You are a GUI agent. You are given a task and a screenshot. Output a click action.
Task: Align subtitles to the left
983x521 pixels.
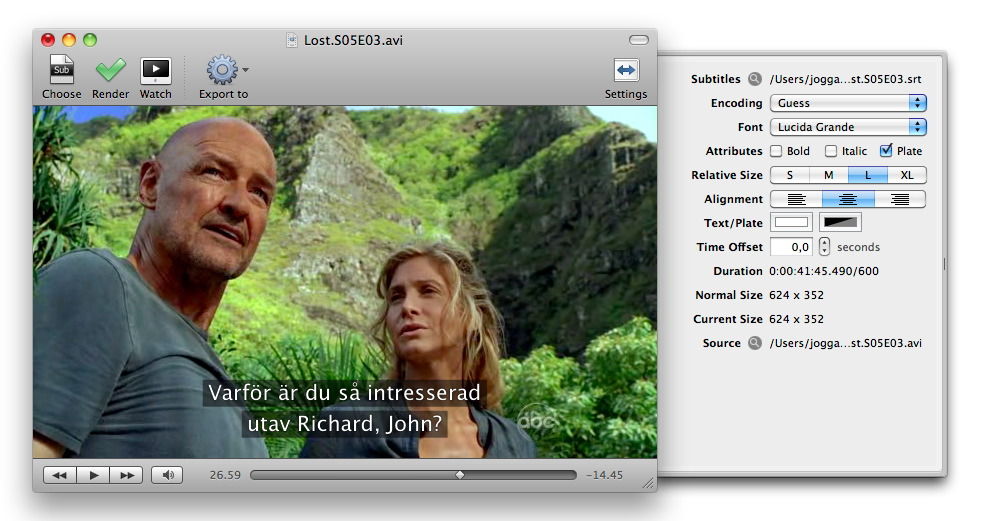tap(796, 199)
